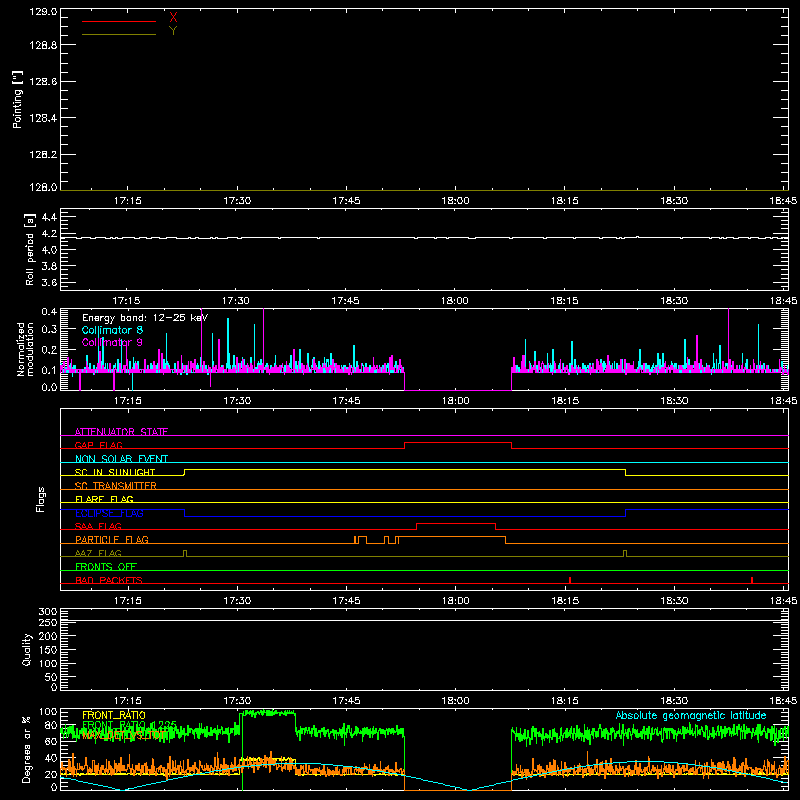The image size is (800, 800).
Task: Click the raised segment of the SAA_FLAG trace
Action: [x=456, y=523]
